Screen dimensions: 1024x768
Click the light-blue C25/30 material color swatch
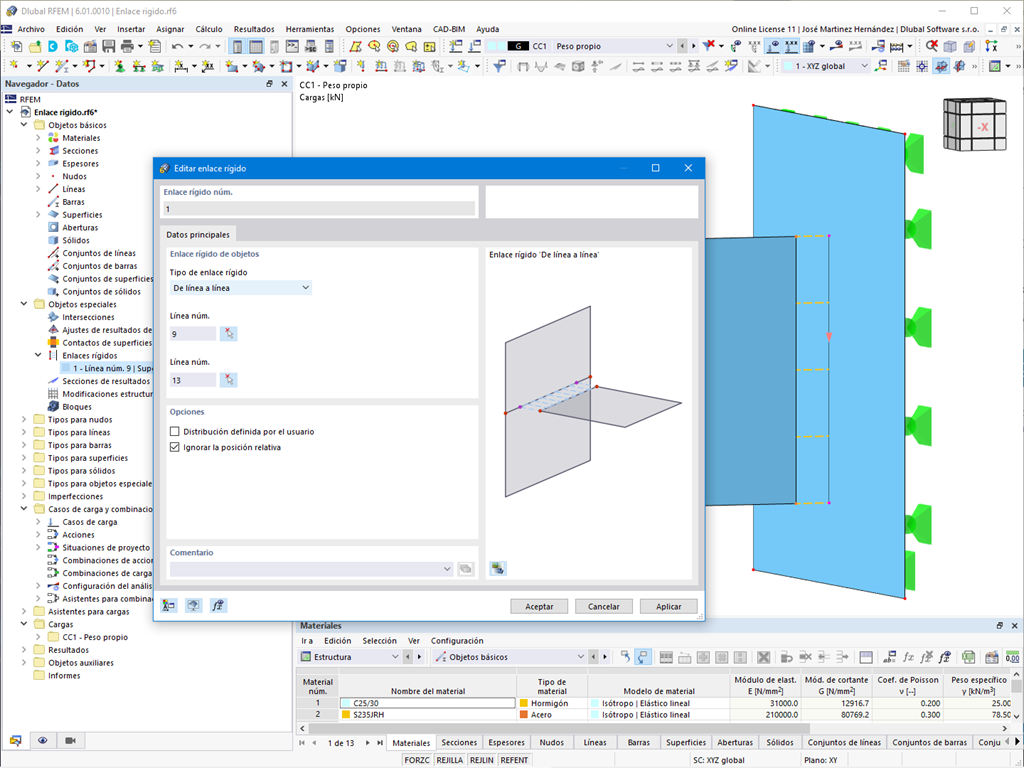[346, 703]
